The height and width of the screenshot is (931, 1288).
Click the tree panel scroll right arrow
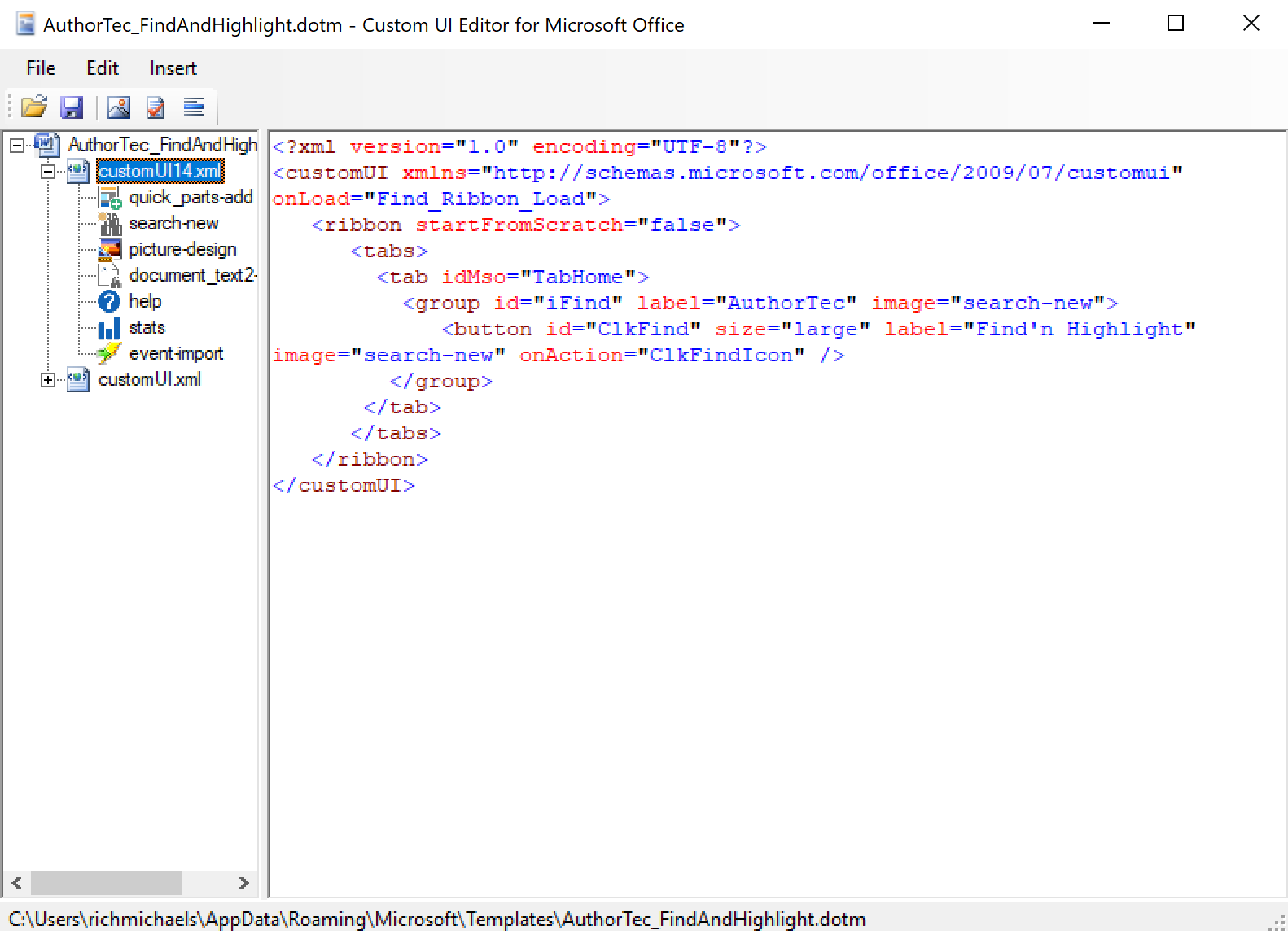243,883
